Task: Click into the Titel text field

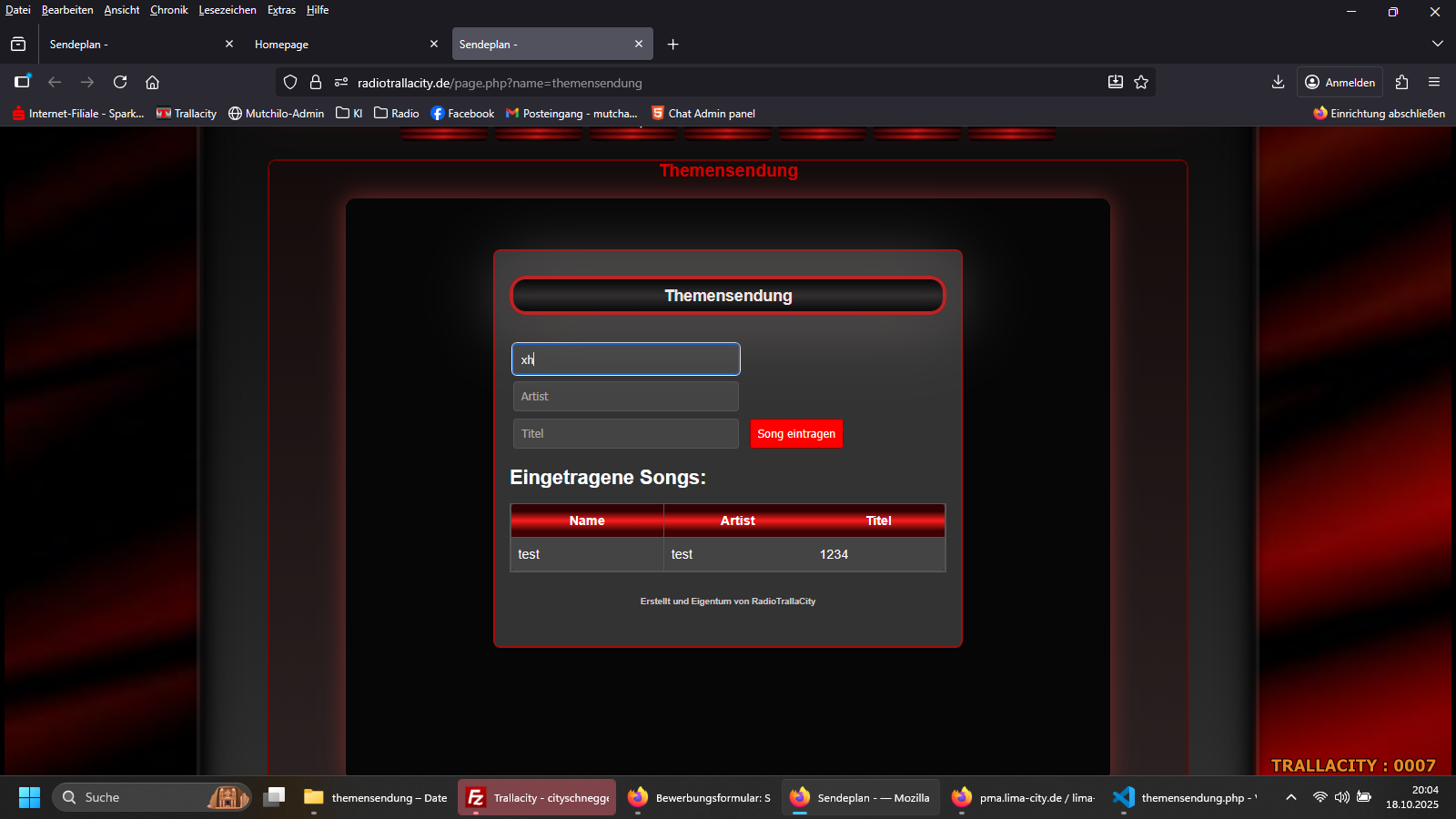Action: tap(625, 434)
